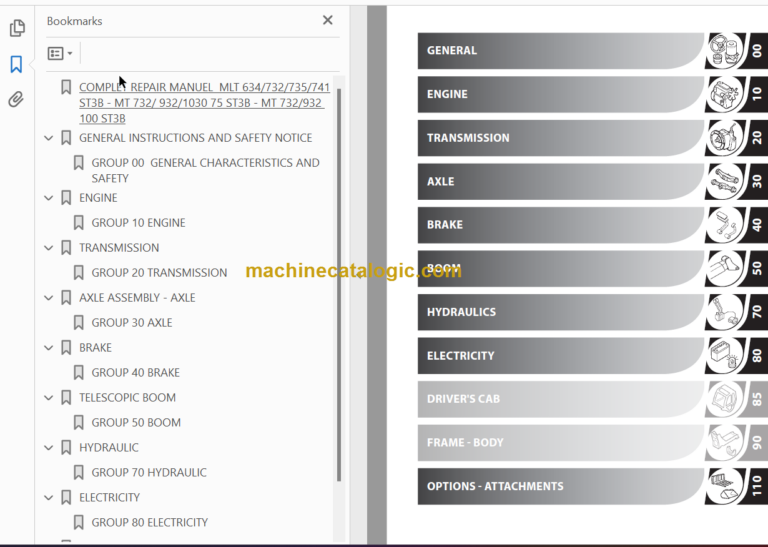Click bookmark icon beside GROUP 10 ENGINE

coord(78,223)
